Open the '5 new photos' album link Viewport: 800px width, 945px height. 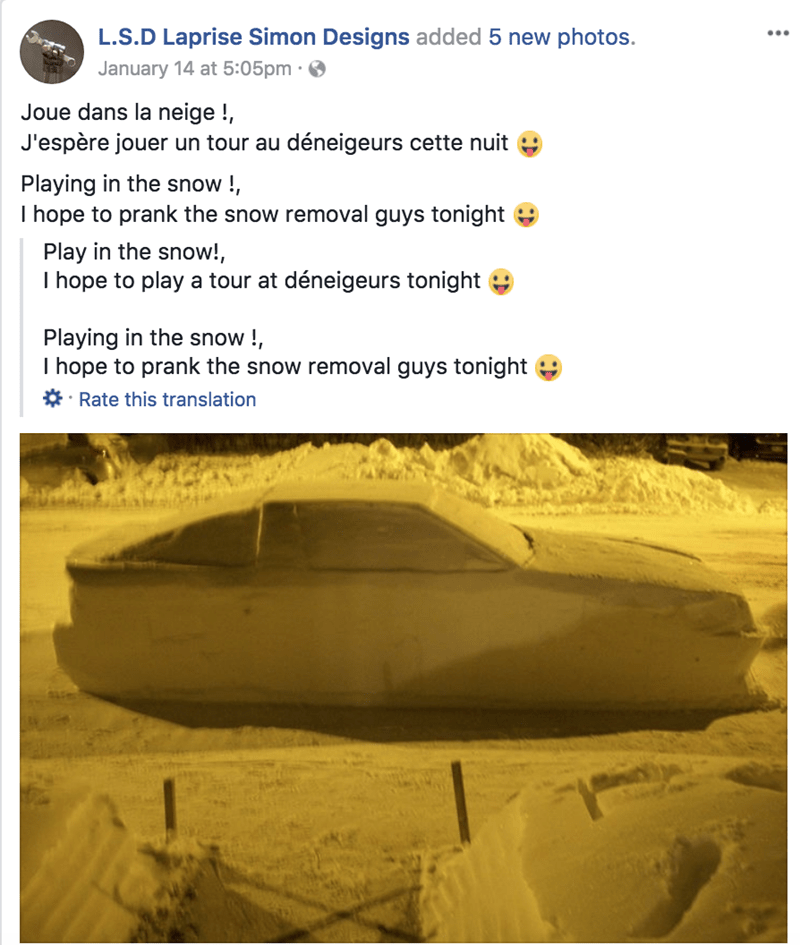pyautogui.click(x=562, y=37)
